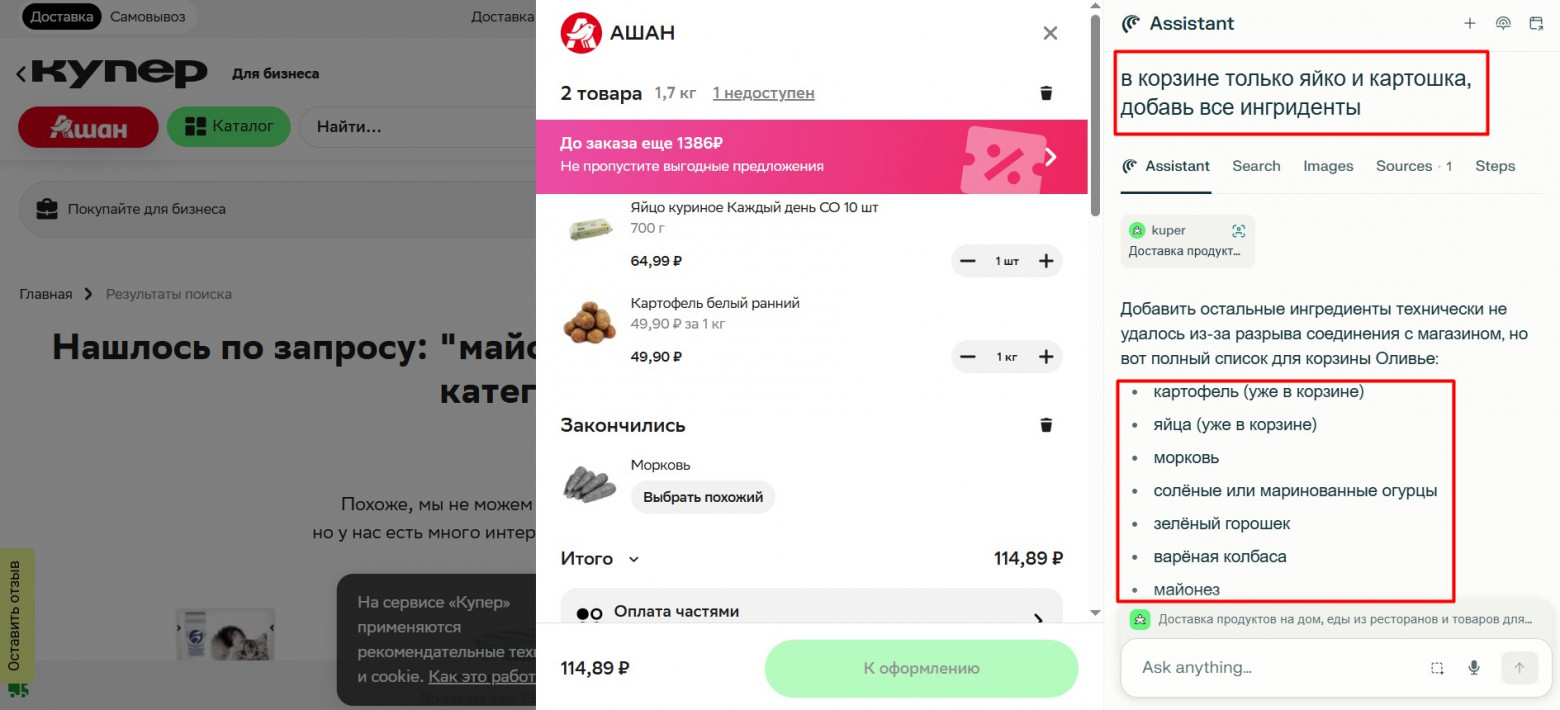Click Выбрать похожий for carrots
The width and height of the screenshot is (1560, 710).
[x=703, y=497]
